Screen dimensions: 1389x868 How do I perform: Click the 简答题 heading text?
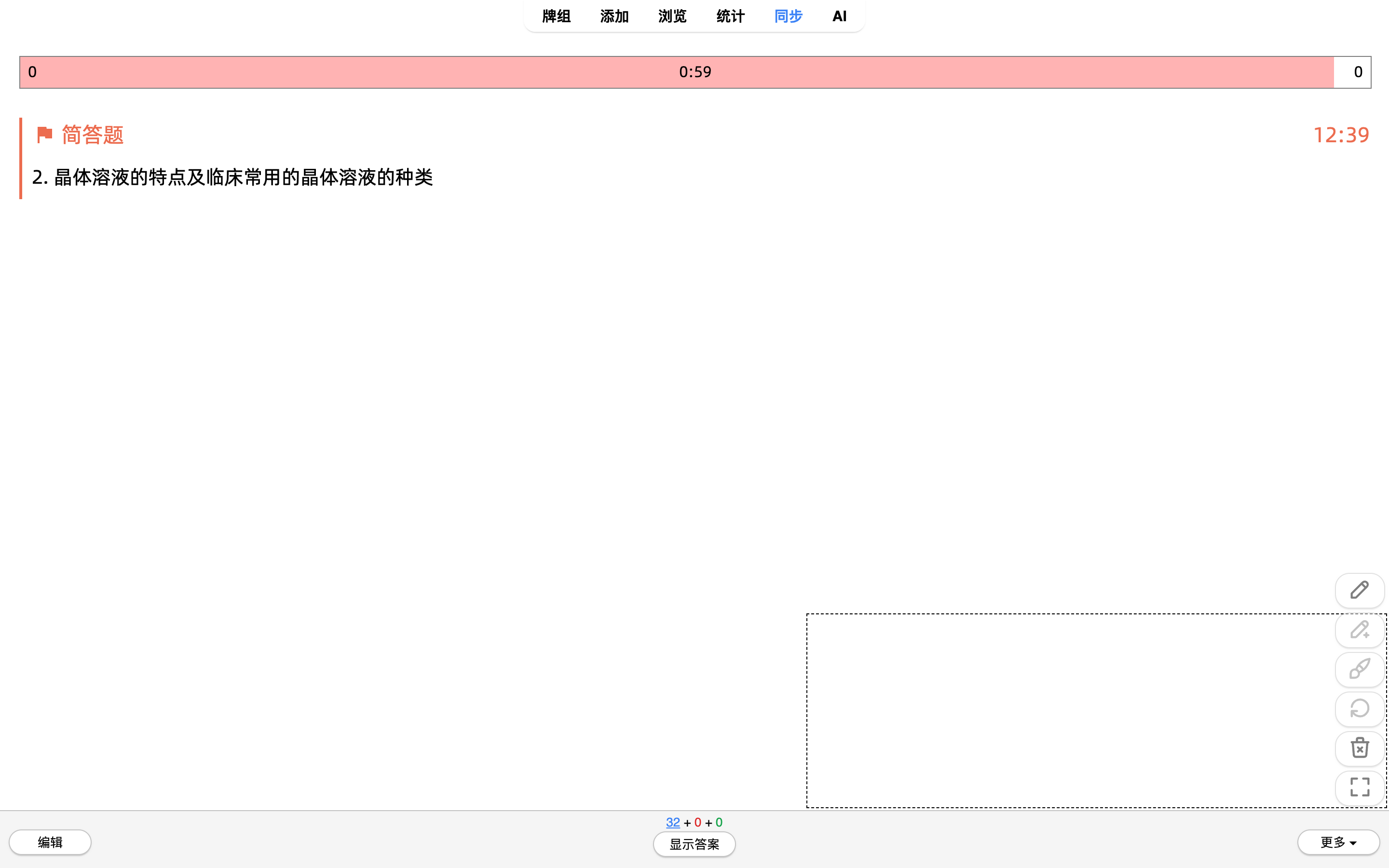click(93, 135)
